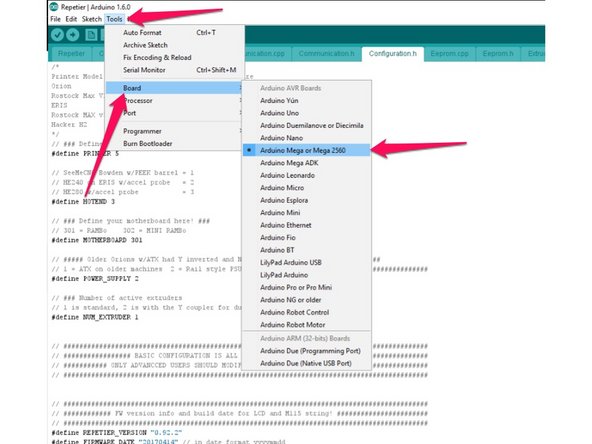Click the Verify checkmark toolbar icon
This screenshot has height=444, width=592.
(57, 35)
